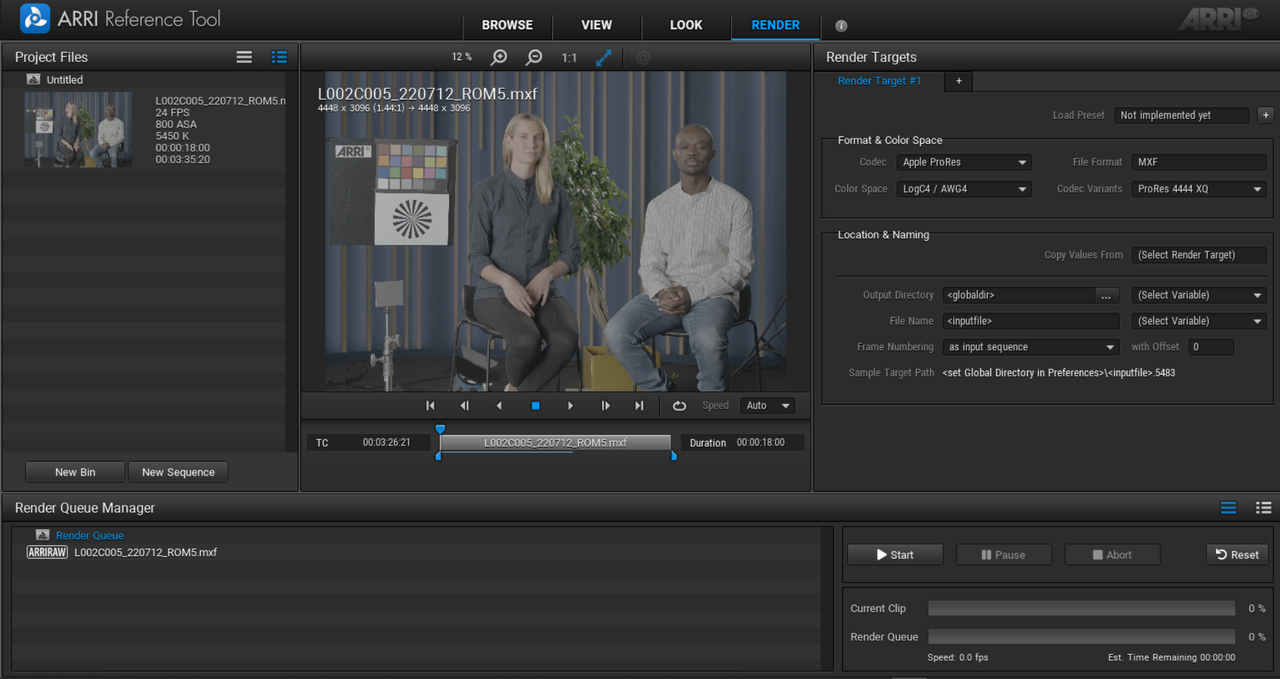Open the Codec dropdown
The width and height of the screenshot is (1280, 679).
(x=964, y=162)
